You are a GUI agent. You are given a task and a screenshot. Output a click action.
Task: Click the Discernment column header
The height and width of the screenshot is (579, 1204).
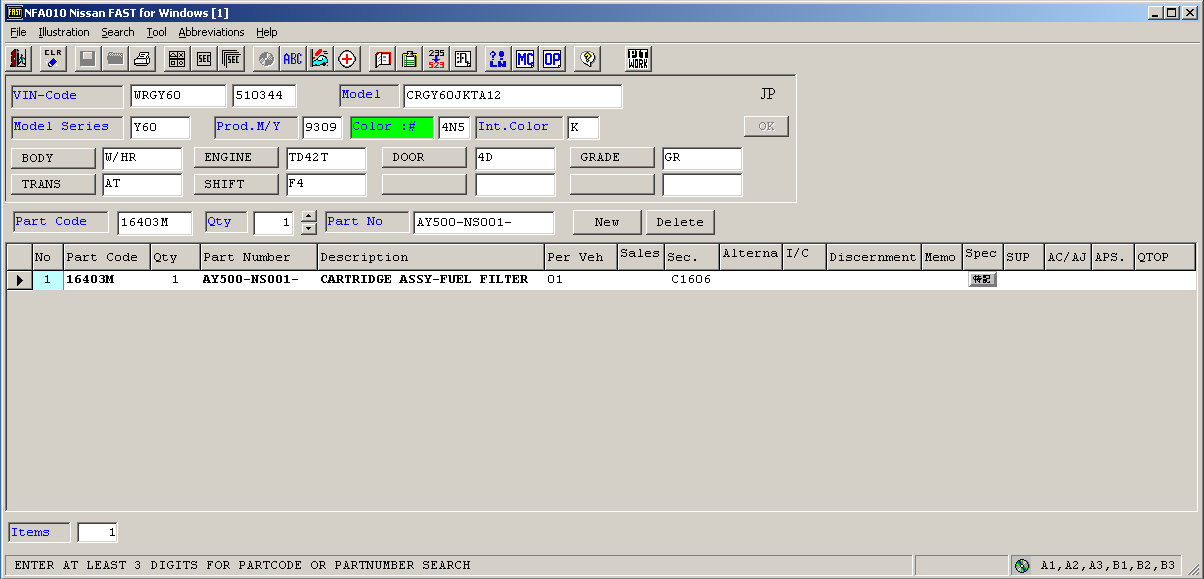tap(873, 257)
